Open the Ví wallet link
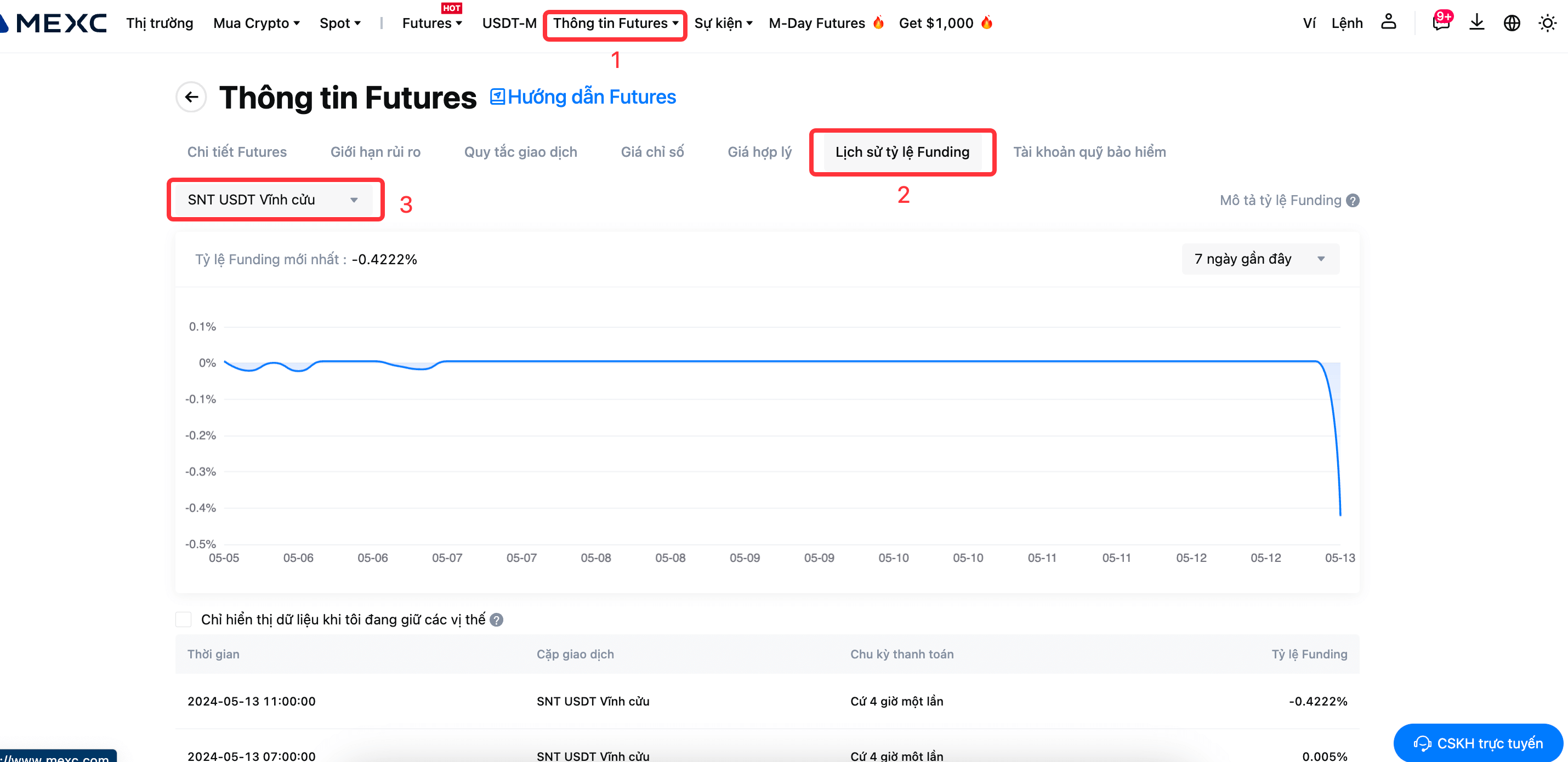The height and width of the screenshot is (762, 1568). [x=1309, y=23]
